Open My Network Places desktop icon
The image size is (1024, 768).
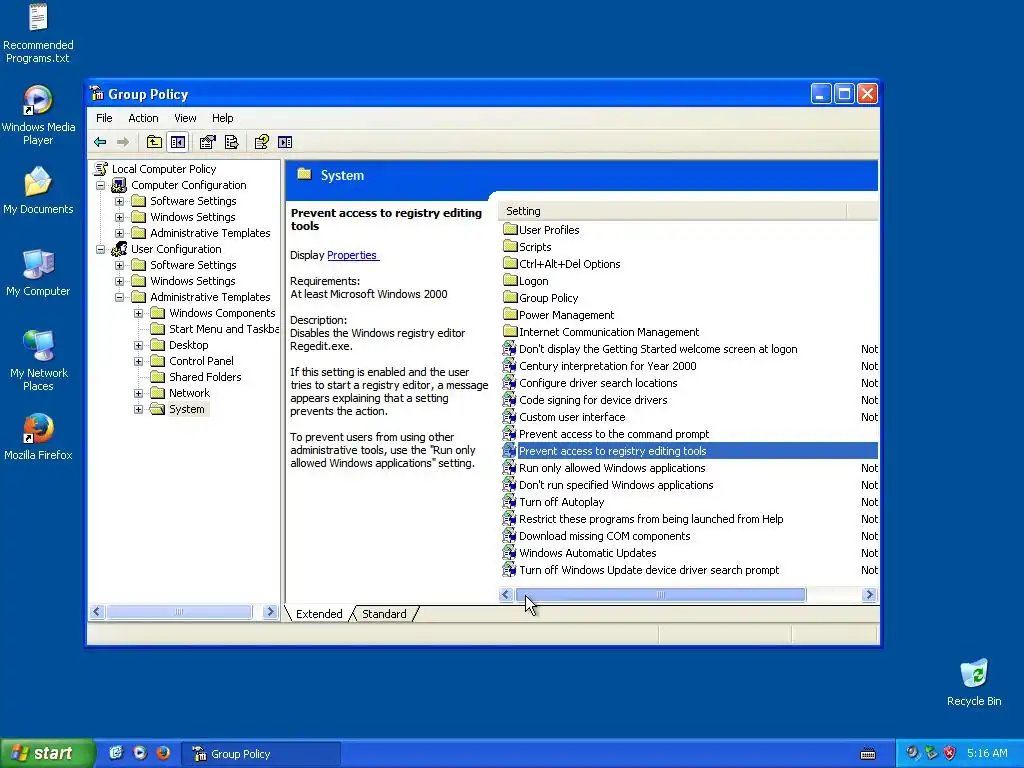click(38, 360)
